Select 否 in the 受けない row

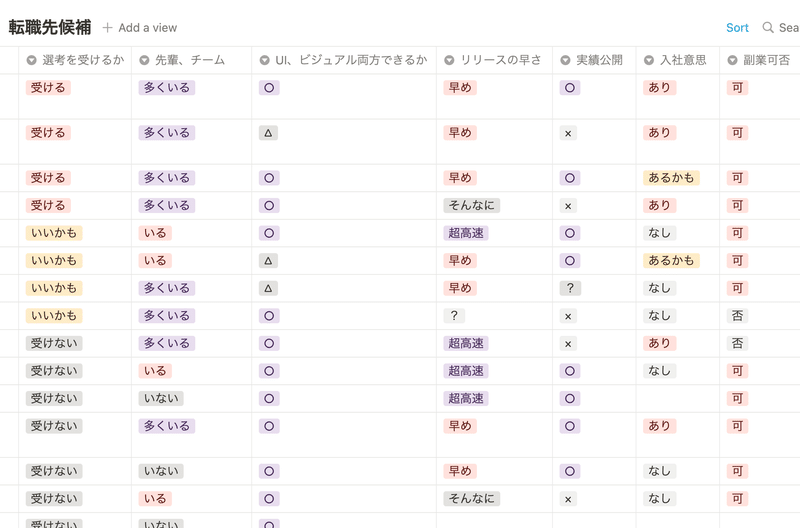coord(737,343)
